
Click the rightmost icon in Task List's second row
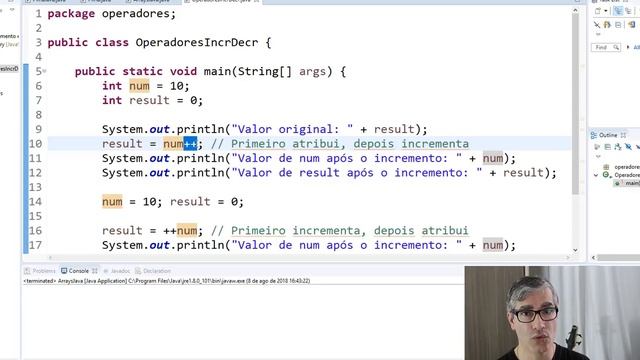point(631,25)
